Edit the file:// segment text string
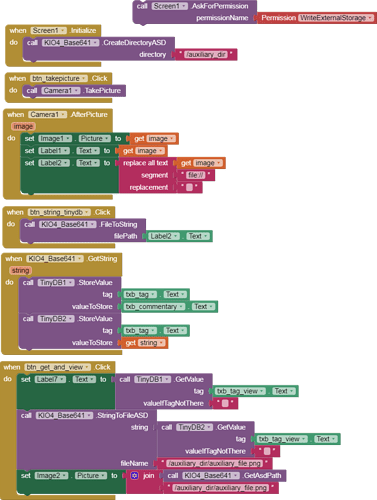This screenshot has width=377, height=500. [x=196, y=175]
